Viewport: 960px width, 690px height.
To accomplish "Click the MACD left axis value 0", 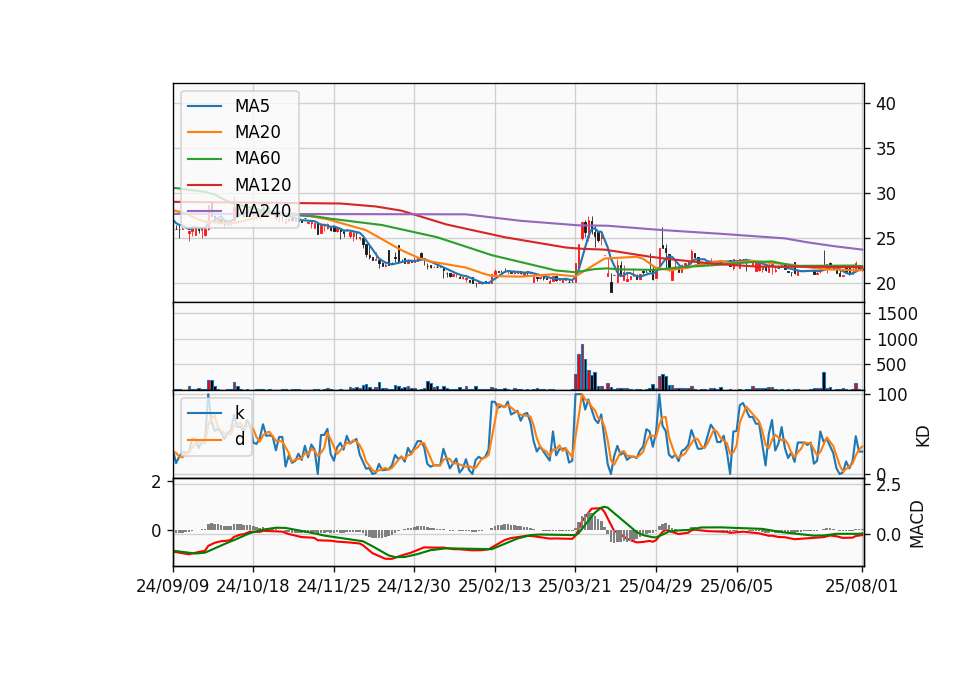I will (157, 531).
